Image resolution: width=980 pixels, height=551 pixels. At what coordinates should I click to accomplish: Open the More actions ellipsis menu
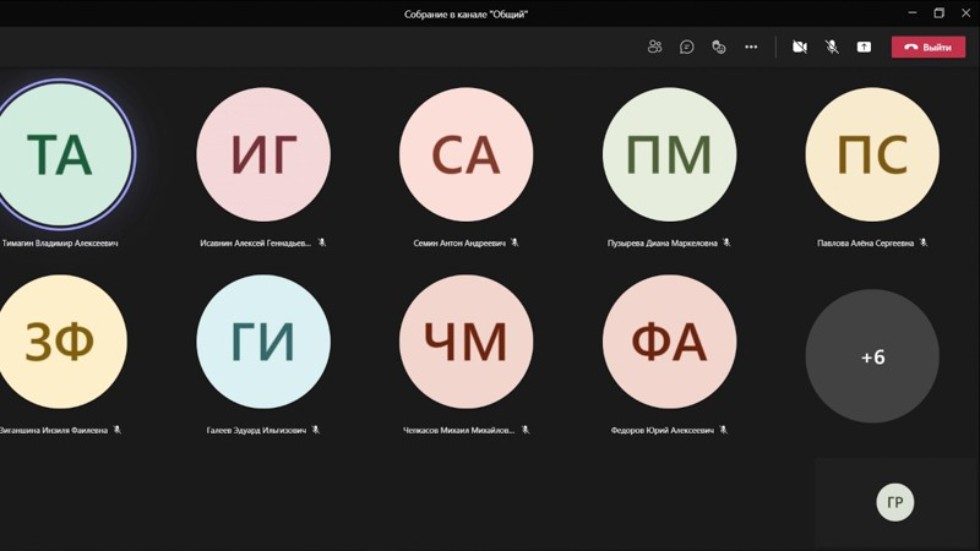[x=751, y=47]
